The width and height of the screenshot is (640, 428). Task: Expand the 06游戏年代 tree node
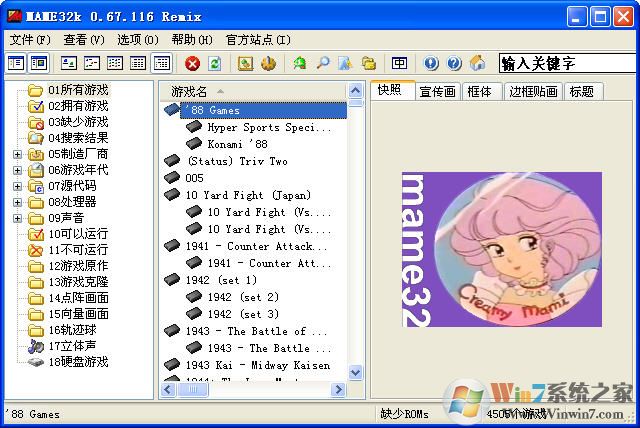point(17,170)
